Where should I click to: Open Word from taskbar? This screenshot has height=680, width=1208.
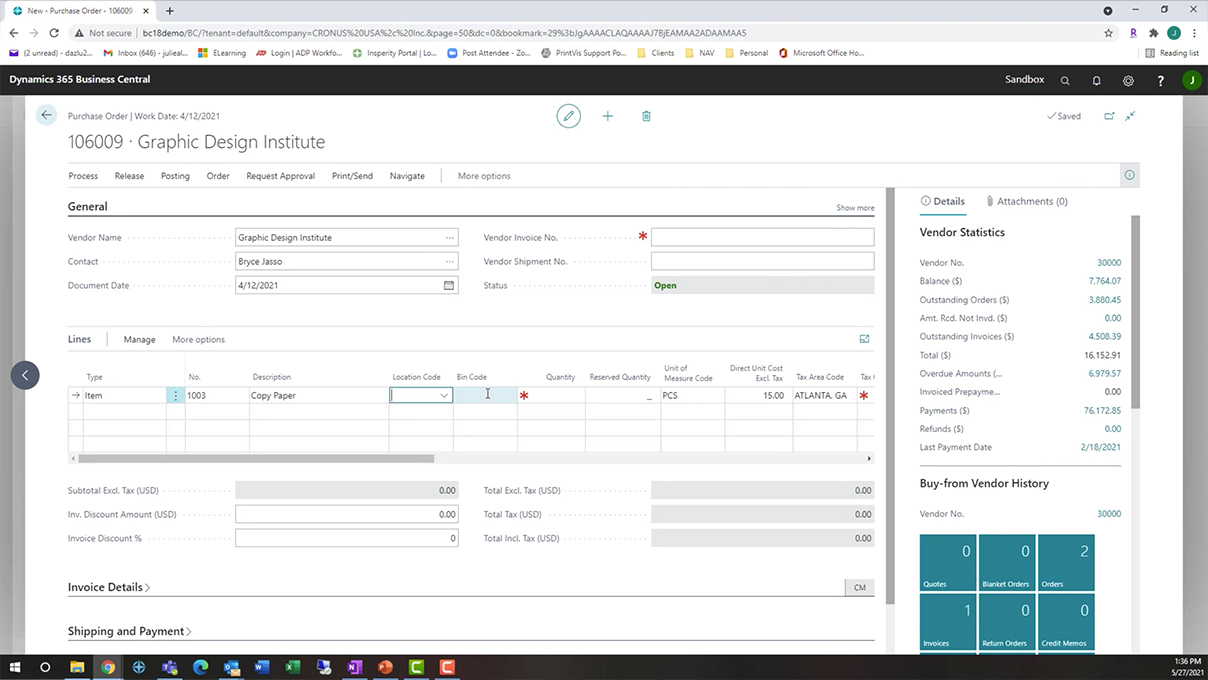coord(262,667)
